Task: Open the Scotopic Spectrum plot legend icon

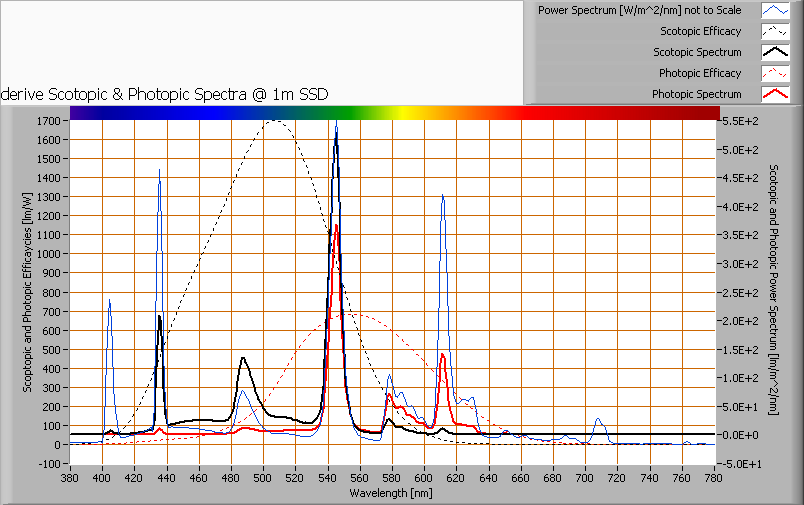Action: (x=775, y=52)
